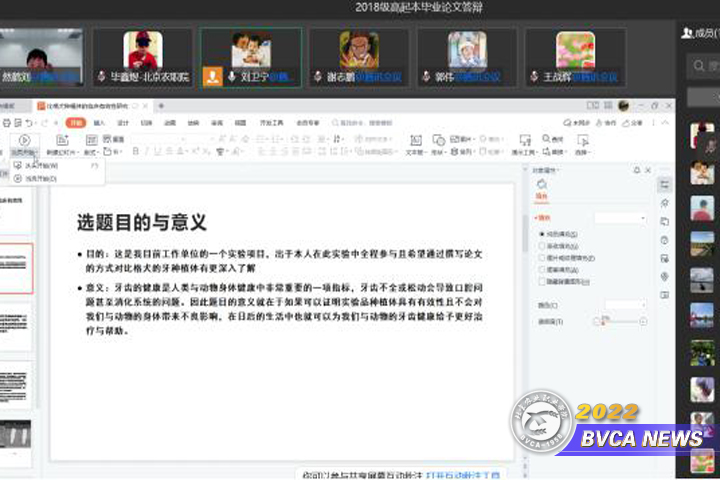
Task: Select the solid fill radio button
Action: 542,234
